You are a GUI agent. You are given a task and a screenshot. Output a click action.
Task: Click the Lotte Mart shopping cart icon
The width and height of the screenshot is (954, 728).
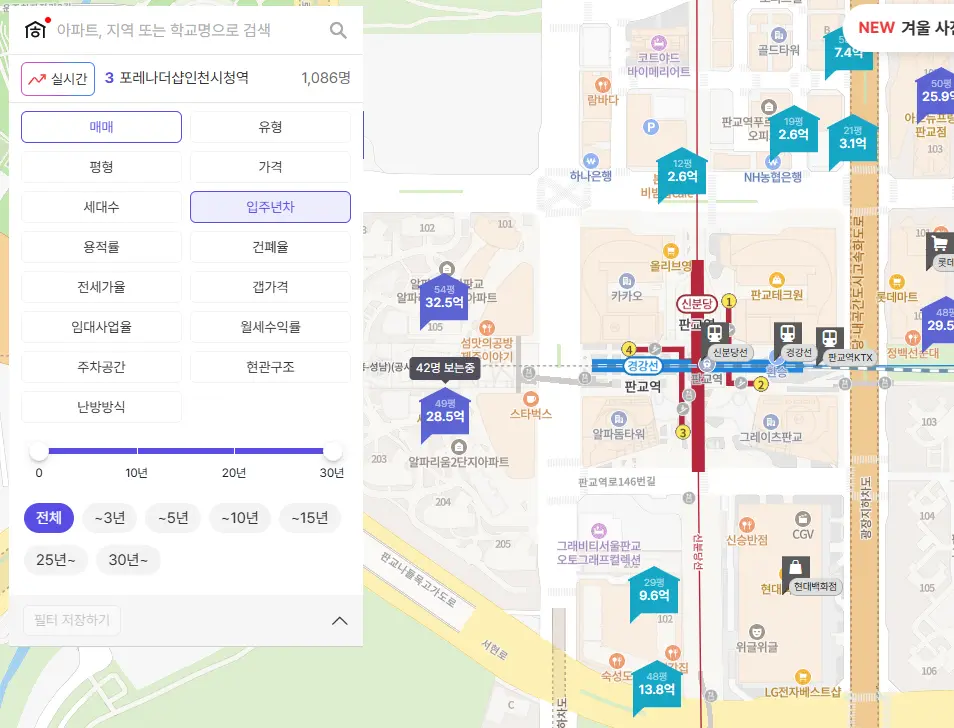click(x=938, y=243)
